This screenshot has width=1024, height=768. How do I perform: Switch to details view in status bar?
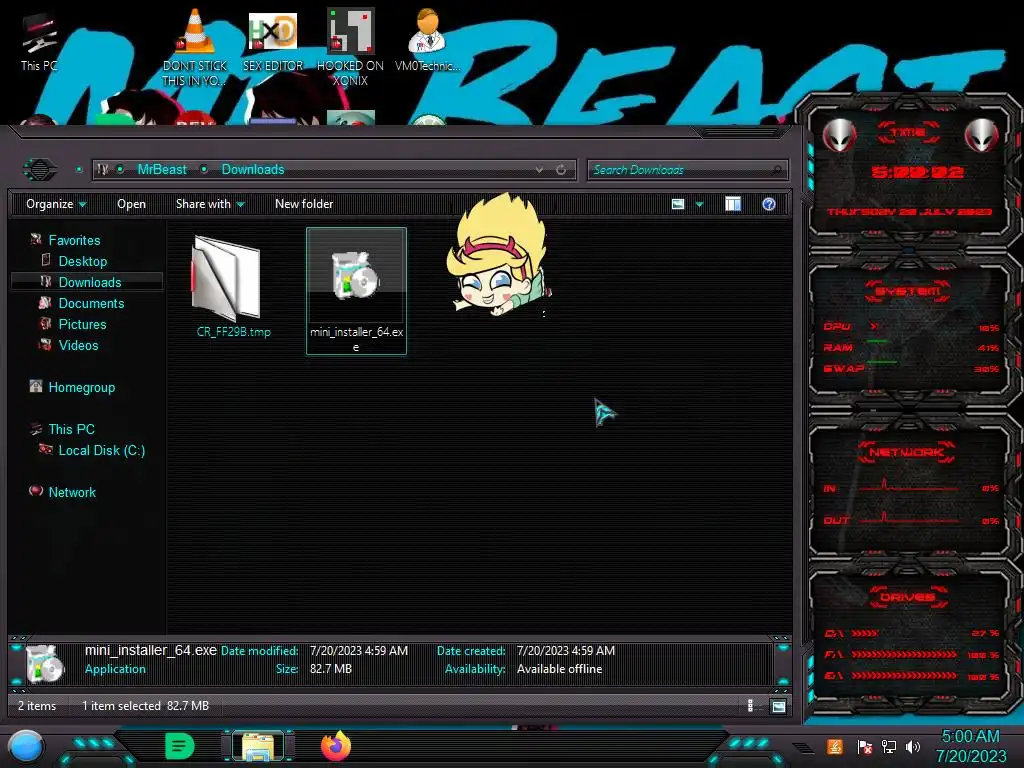tap(750, 706)
